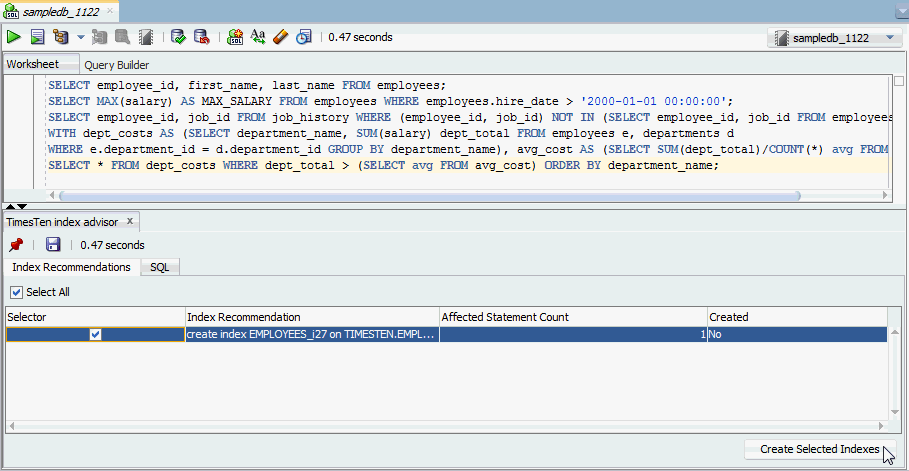Viewport: 909px width, 471px height.
Task: Click the results table scroll down arrow
Action: [893, 412]
